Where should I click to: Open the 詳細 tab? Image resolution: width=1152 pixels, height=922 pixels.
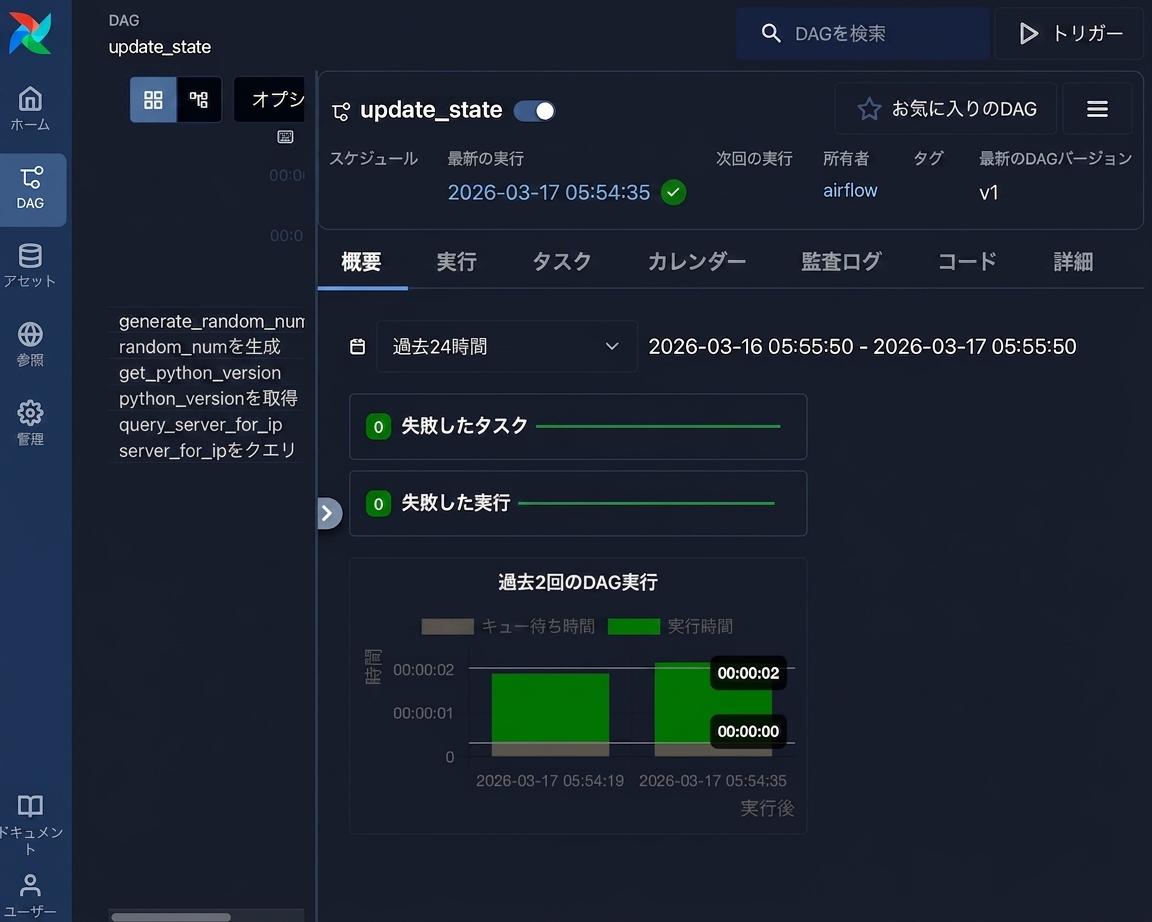(1073, 262)
